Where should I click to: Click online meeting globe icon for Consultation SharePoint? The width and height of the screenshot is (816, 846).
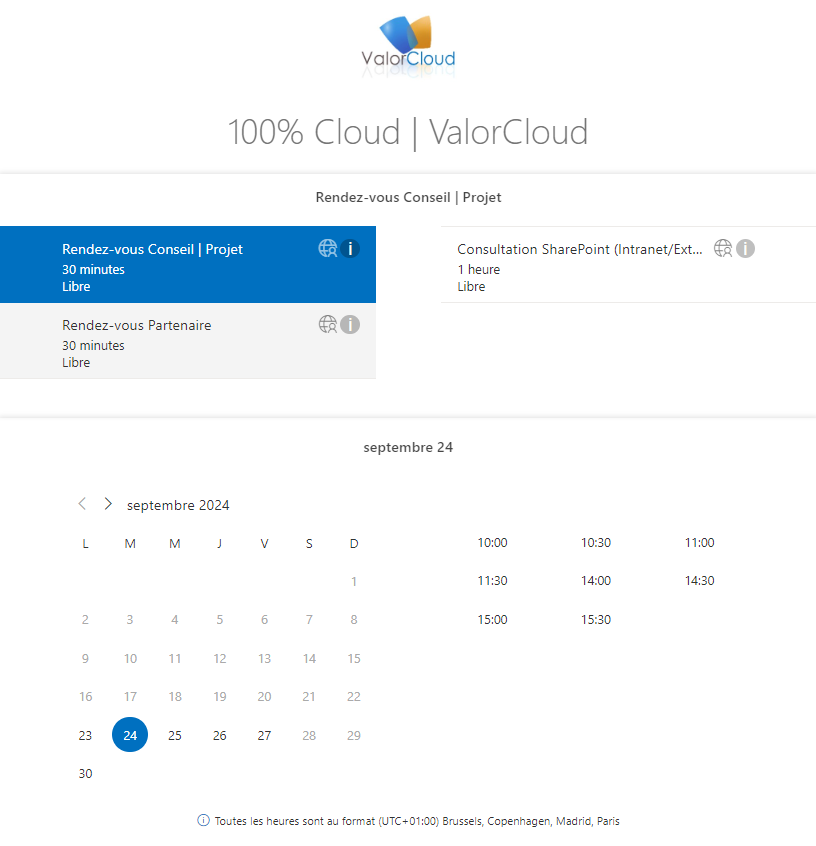pos(723,249)
